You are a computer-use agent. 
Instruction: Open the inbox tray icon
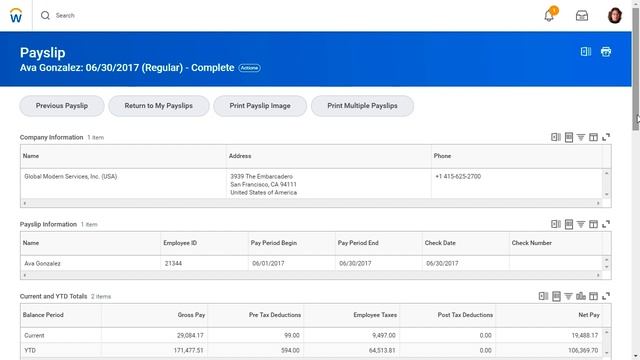(x=582, y=16)
